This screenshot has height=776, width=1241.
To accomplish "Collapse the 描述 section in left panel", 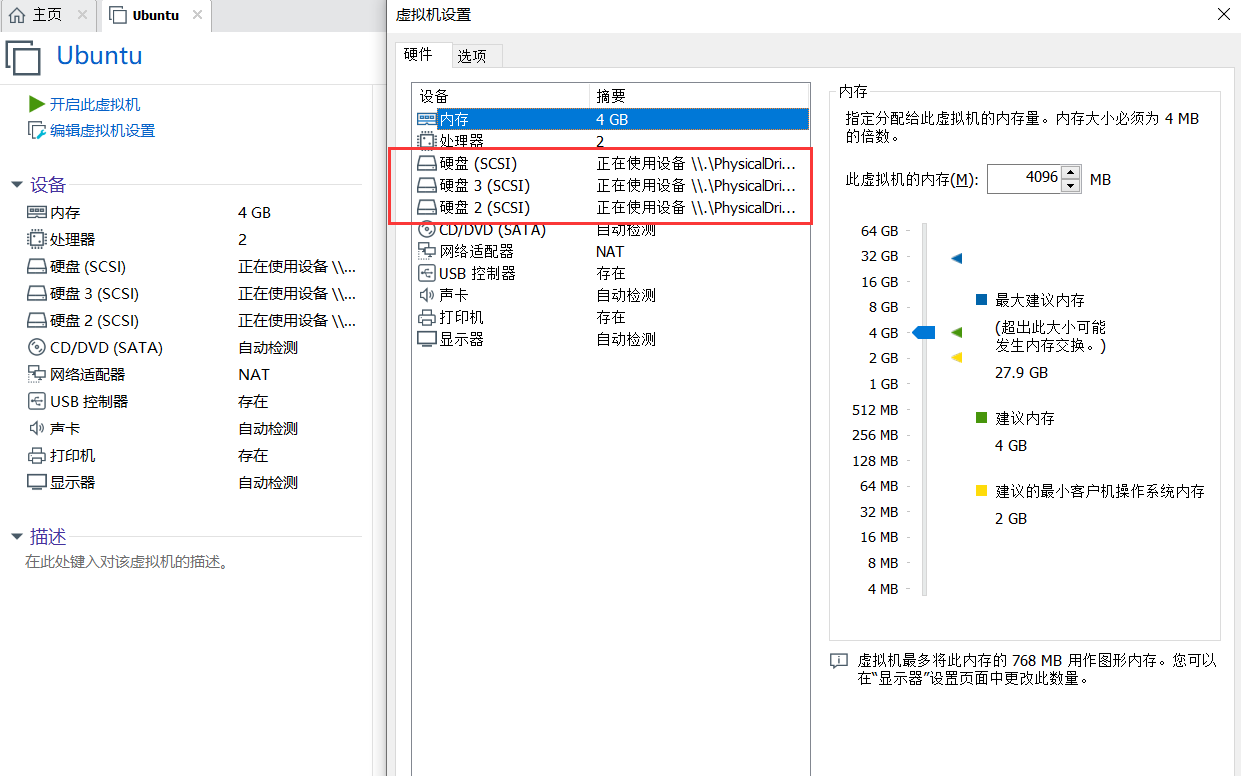I will tap(16, 537).
